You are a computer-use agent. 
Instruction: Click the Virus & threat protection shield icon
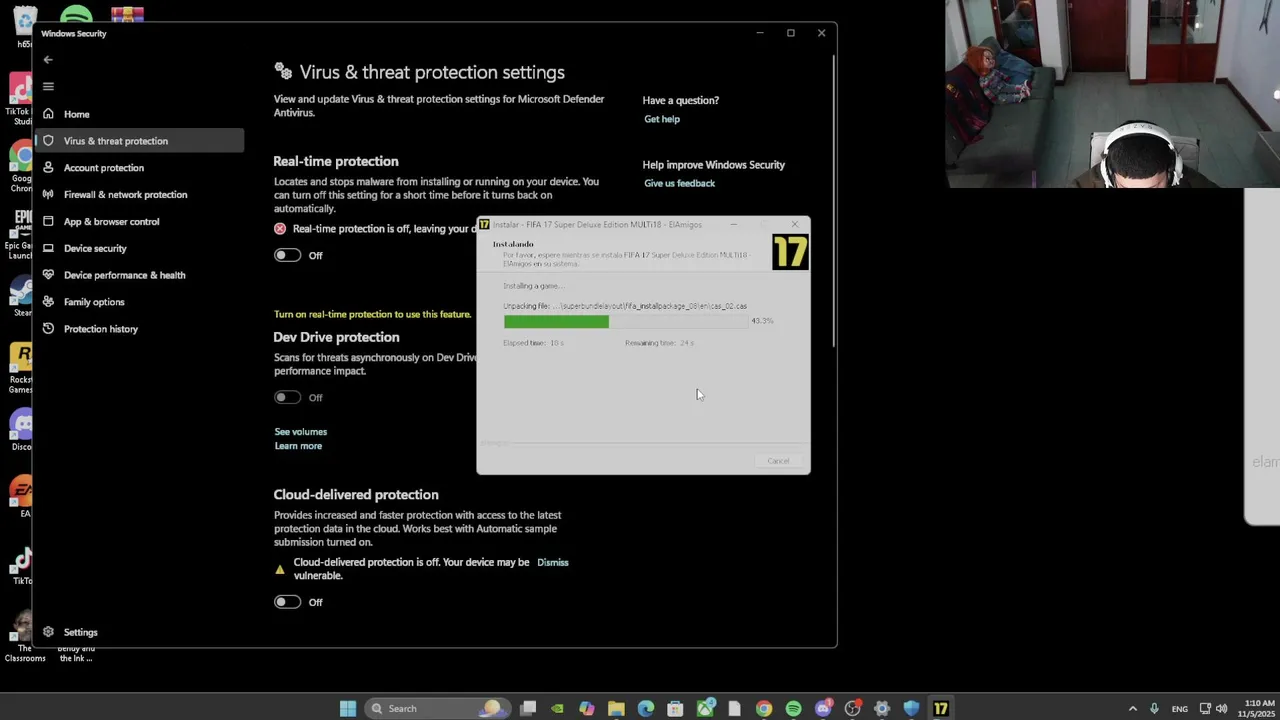(48, 141)
